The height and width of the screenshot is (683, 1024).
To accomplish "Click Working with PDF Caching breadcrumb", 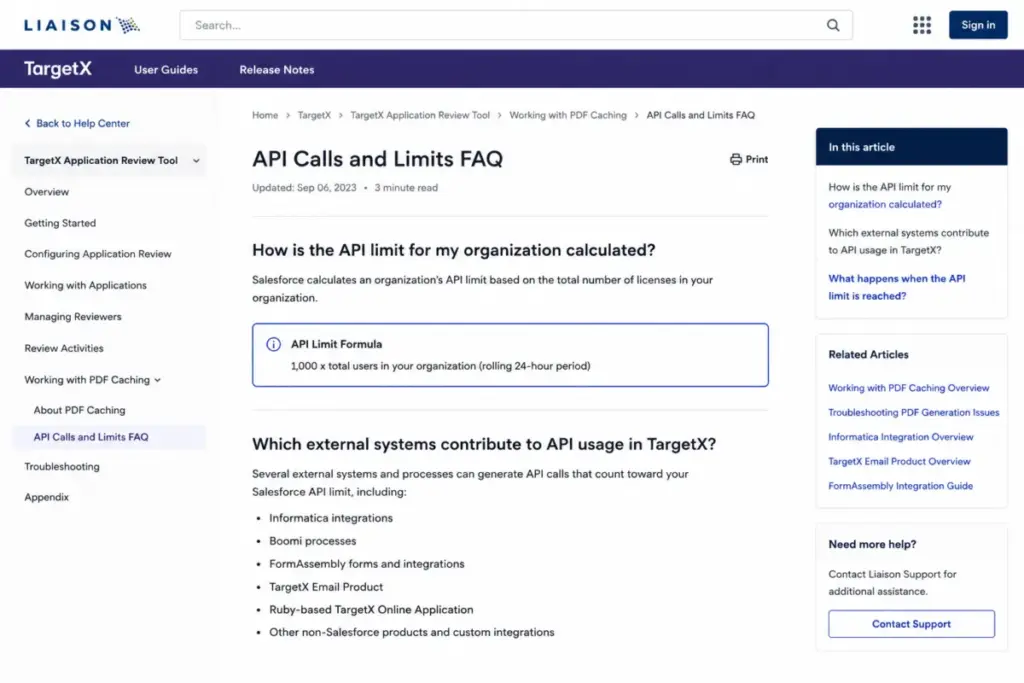I will [568, 115].
